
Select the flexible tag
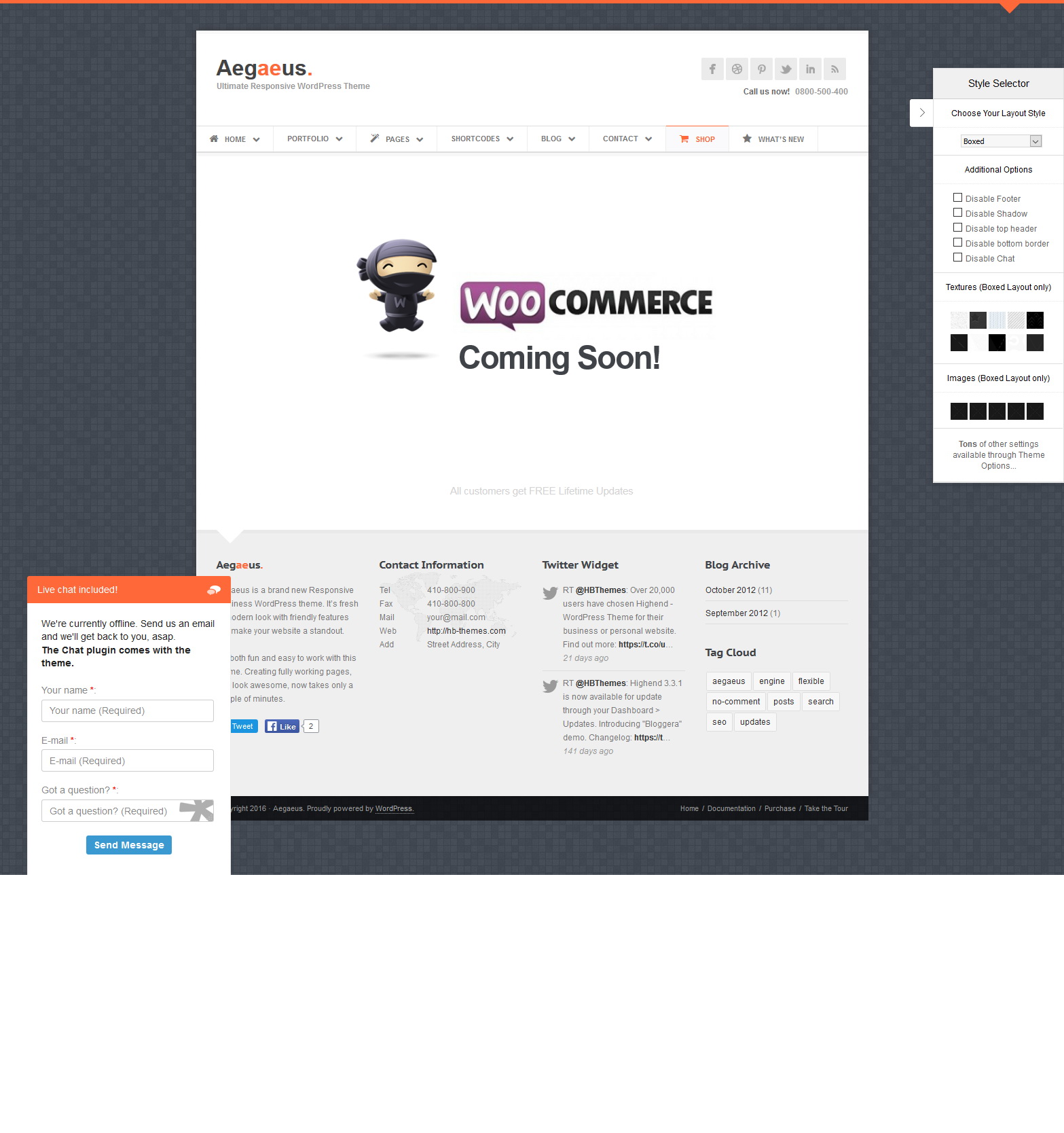[811, 681]
